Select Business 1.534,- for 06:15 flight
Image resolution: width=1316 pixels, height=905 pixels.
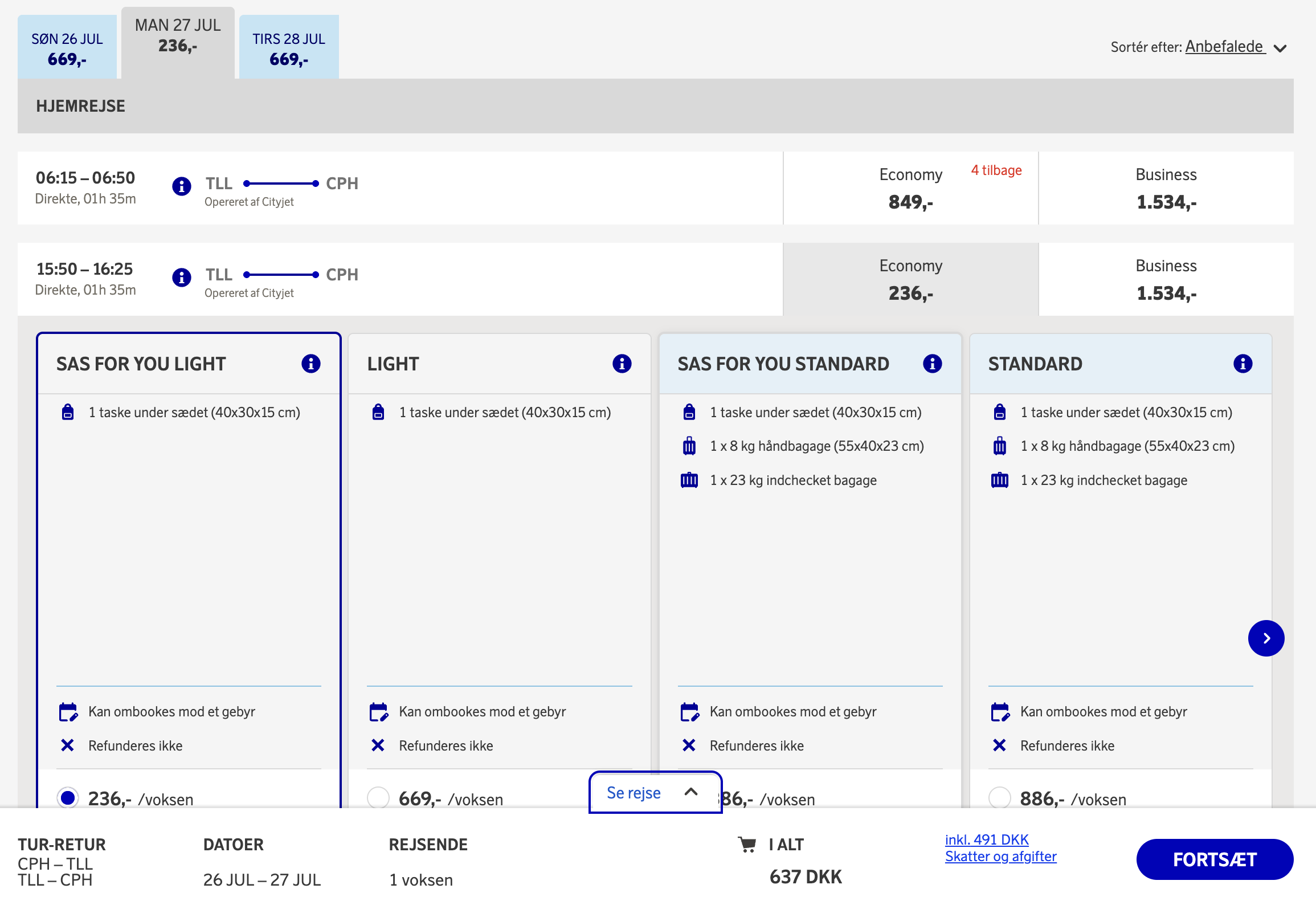click(1166, 189)
